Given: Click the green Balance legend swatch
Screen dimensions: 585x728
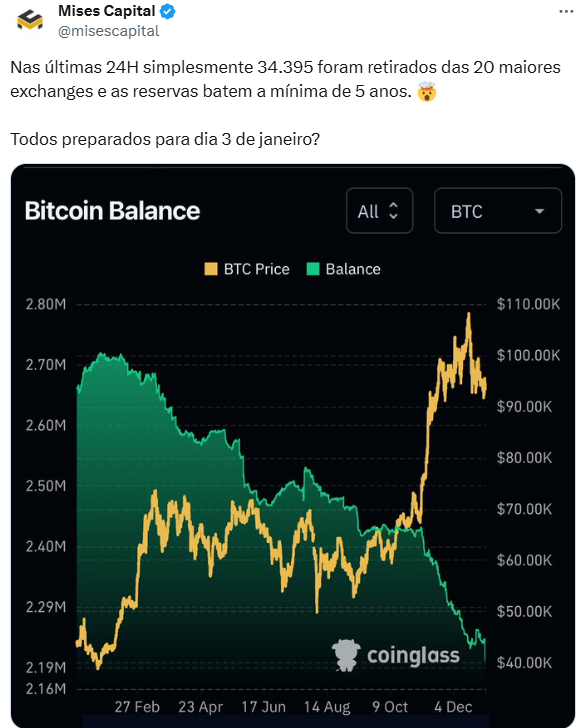Looking at the screenshot, I should (313, 269).
